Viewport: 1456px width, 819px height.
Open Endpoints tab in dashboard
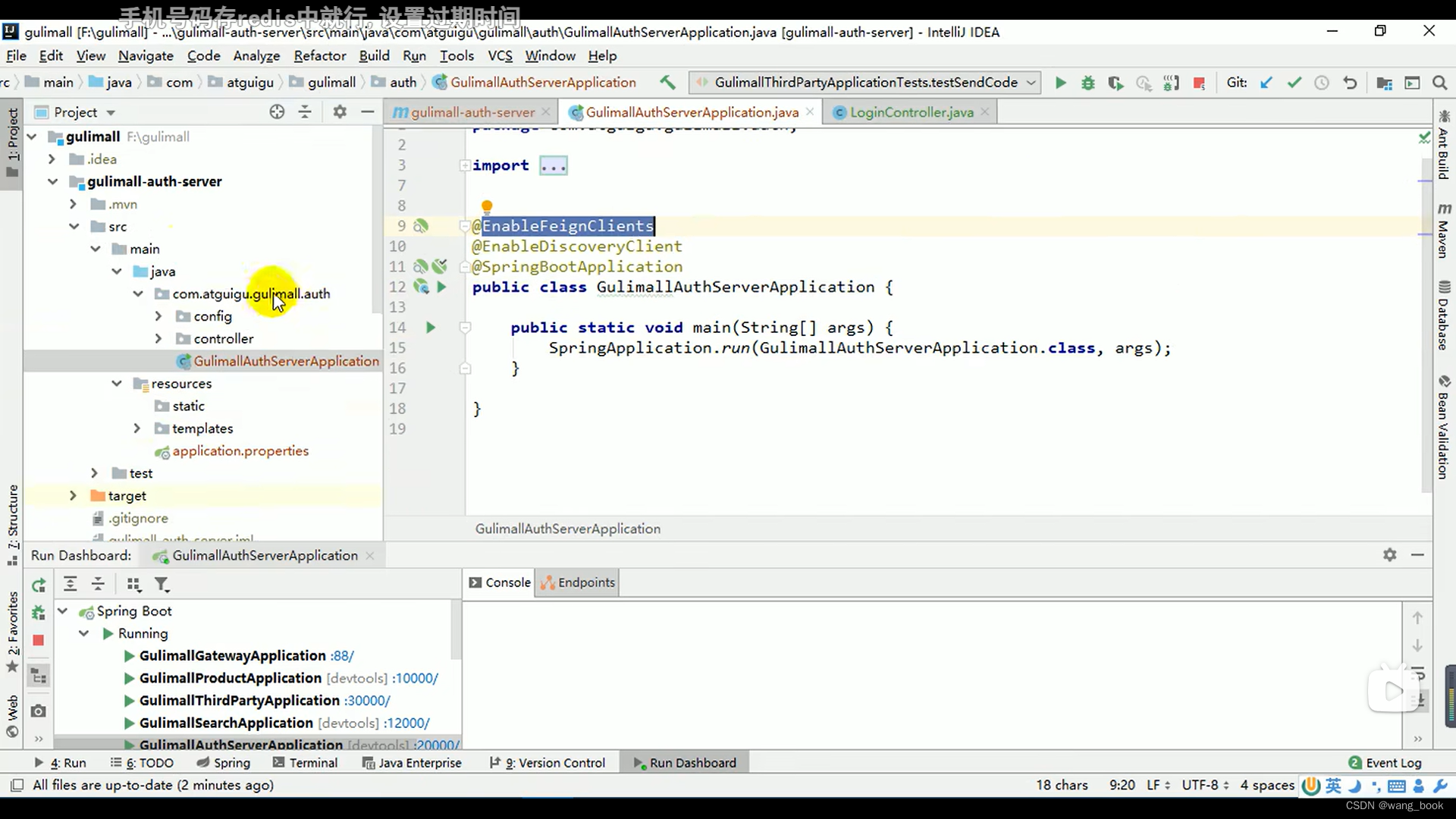578,582
